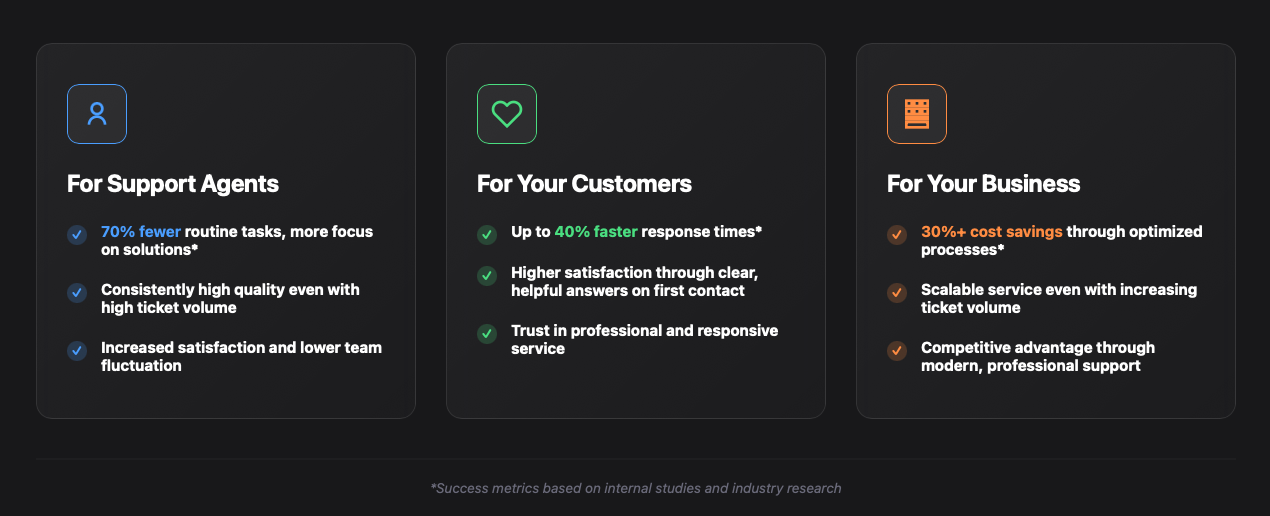Image resolution: width=1270 pixels, height=516 pixels.
Task: Click orange checkmark beside 'Competitive advantage'
Action: (897, 351)
